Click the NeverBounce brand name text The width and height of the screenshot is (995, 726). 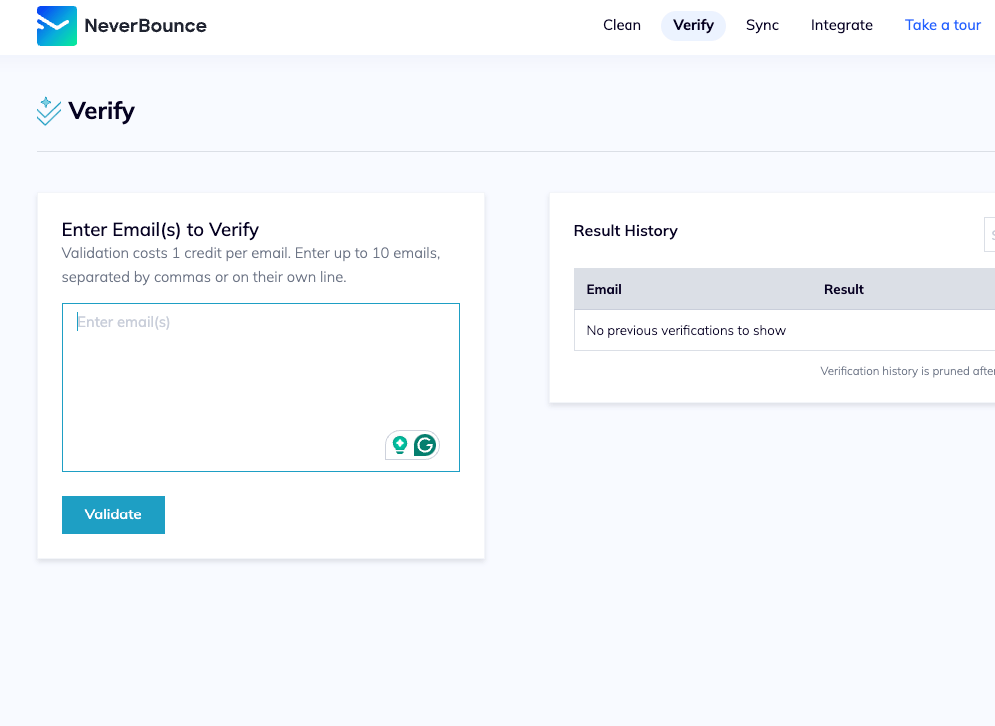coord(145,26)
